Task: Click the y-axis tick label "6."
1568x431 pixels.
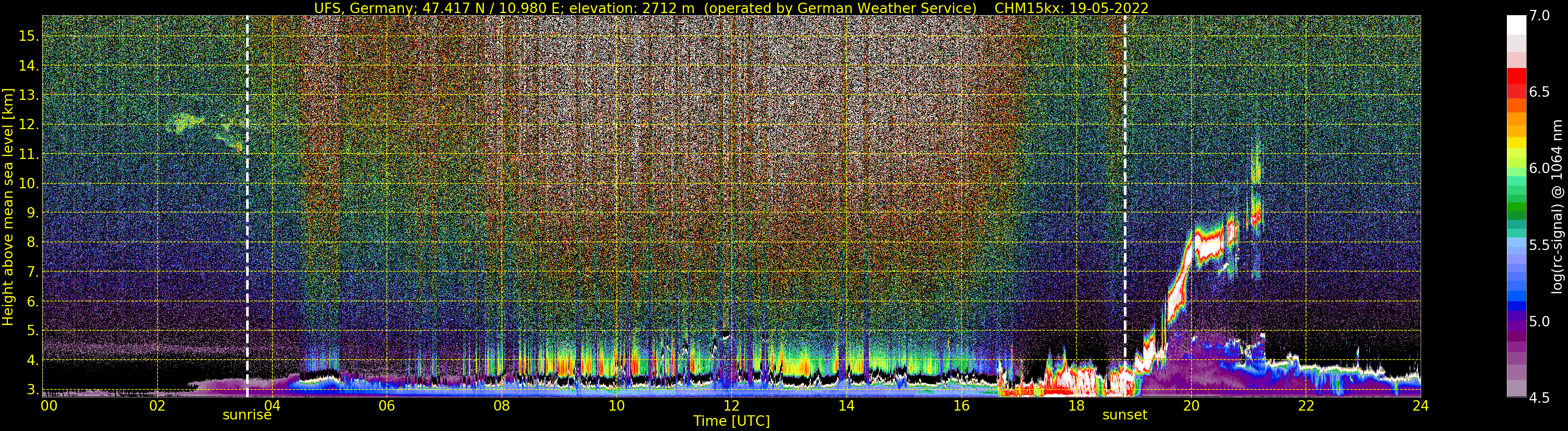Action: [x=32, y=302]
